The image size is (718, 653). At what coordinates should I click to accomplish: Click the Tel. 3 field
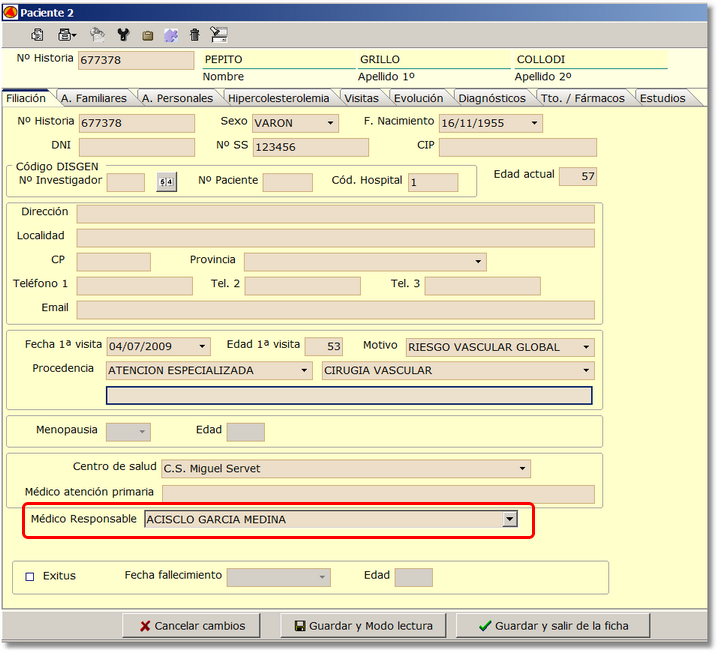click(x=483, y=286)
